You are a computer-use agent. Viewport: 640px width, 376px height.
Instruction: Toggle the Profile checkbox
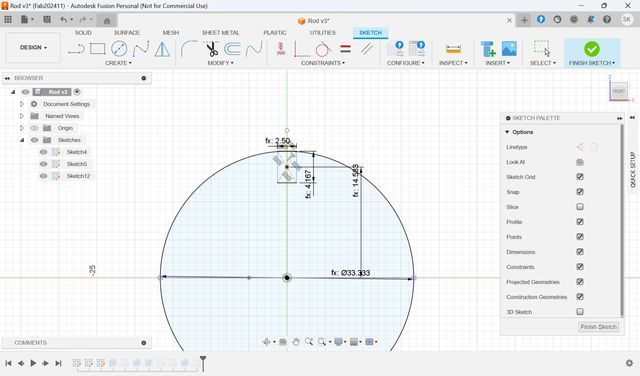click(580, 222)
